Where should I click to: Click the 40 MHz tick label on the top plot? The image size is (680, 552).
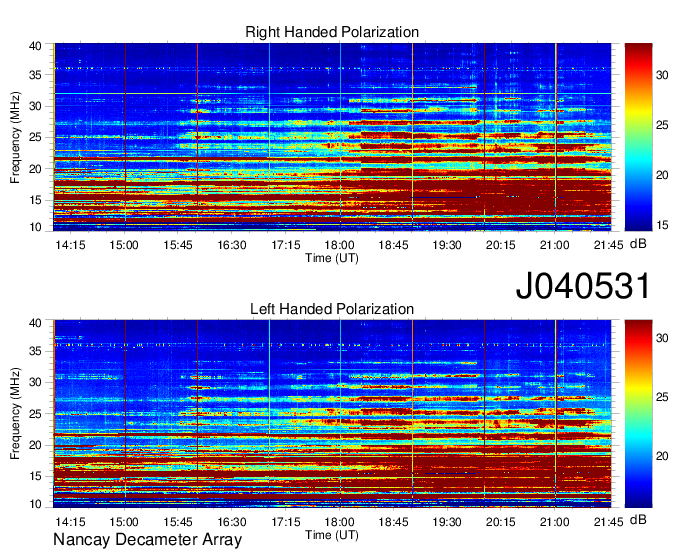click(35, 46)
